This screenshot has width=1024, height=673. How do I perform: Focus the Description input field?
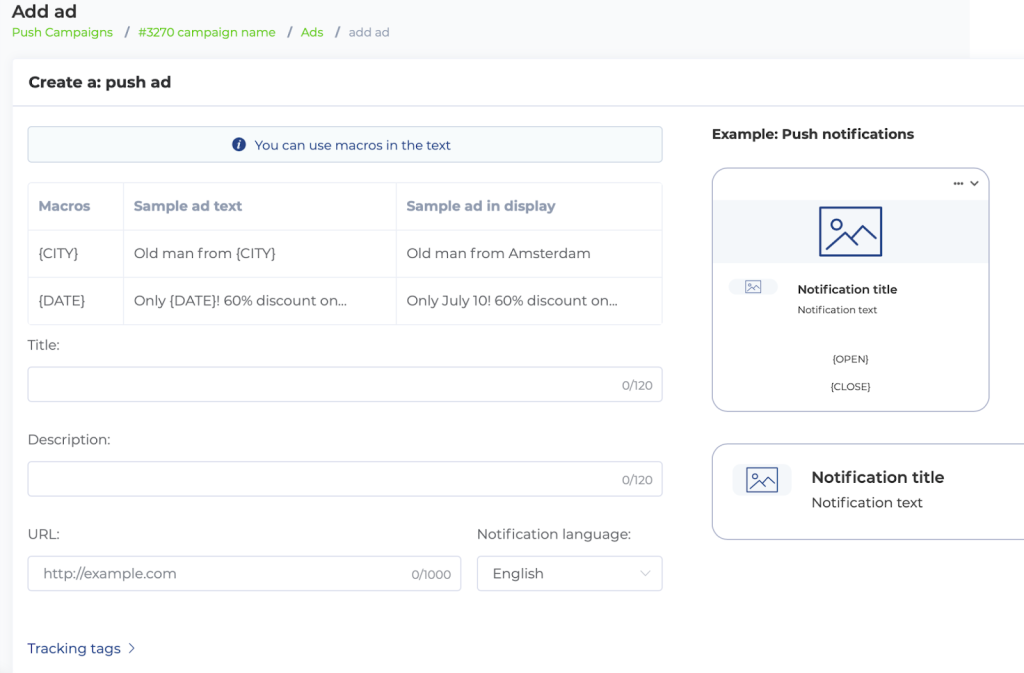(x=345, y=479)
